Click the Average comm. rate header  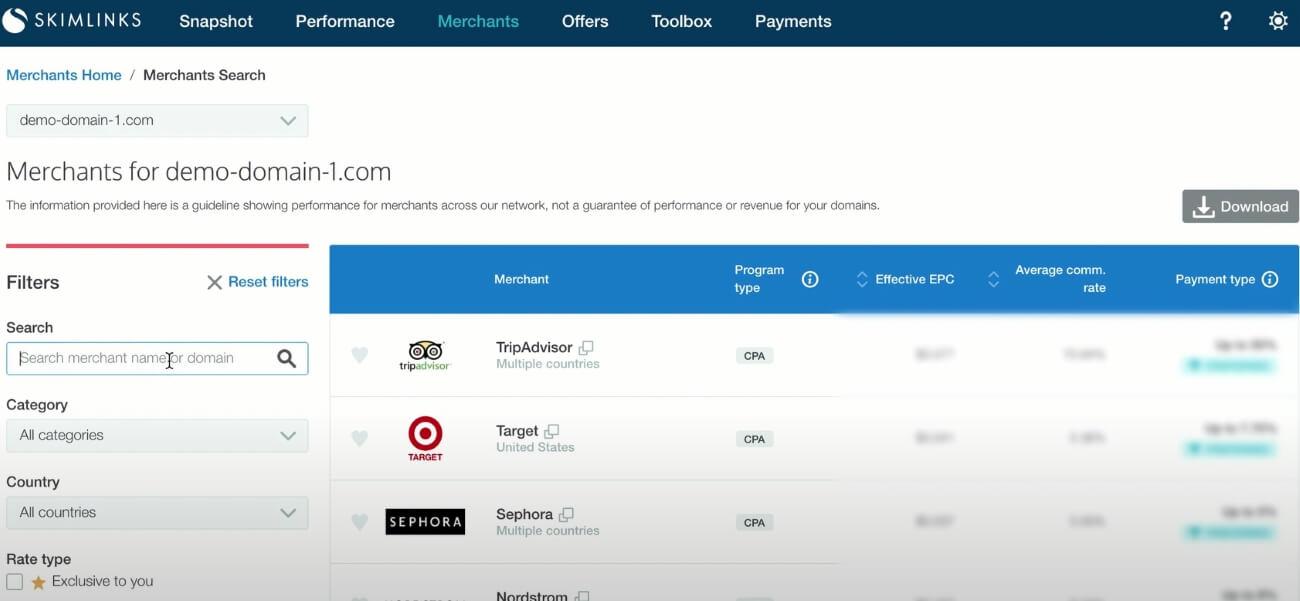[x=1060, y=279]
